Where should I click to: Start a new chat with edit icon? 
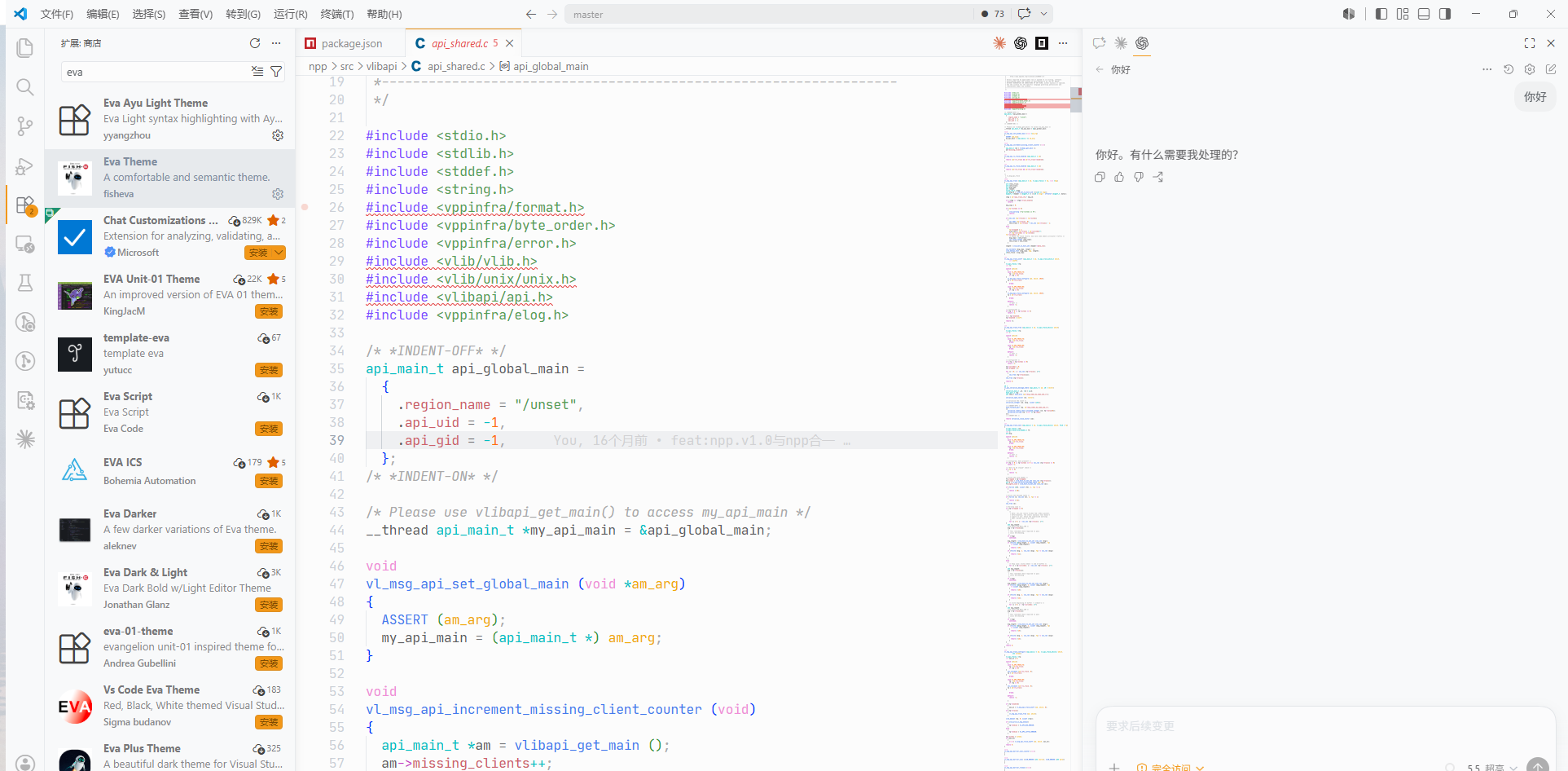click(1551, 69)
